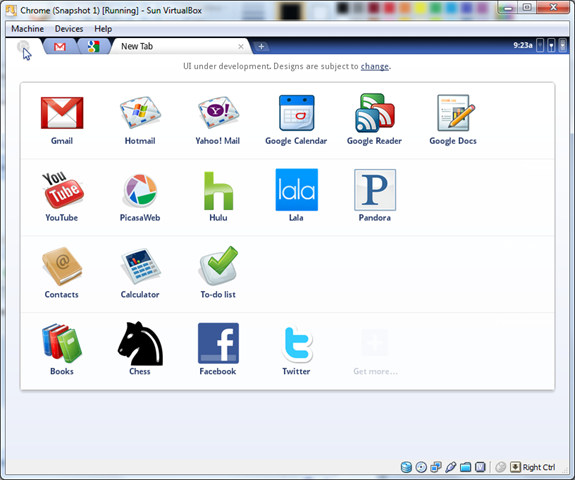Click the VirtualBox hard disk status icon
The width and height of the screenshot is (575, 480).
(x=406, y=467)
